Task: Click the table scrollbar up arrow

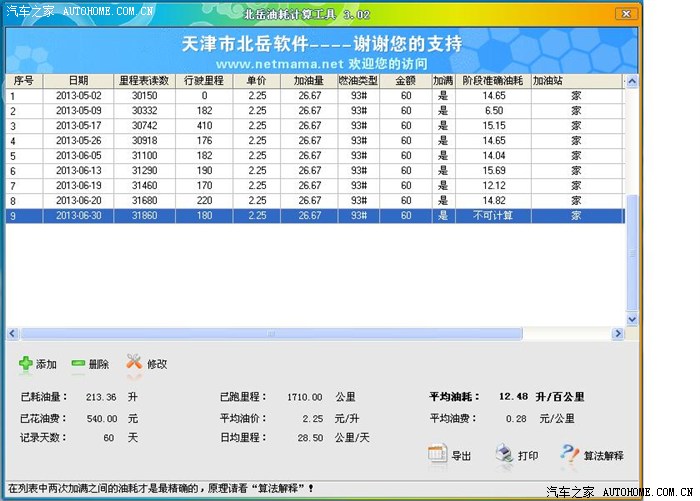Action: point(632,80)
